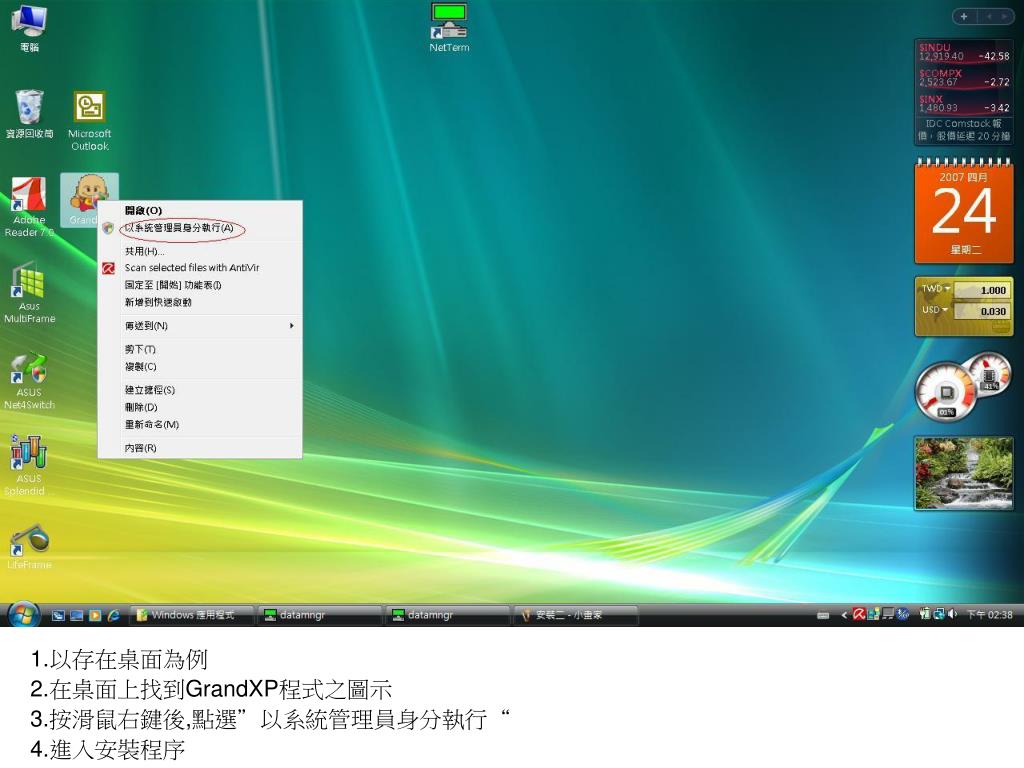Launch Internet Explorer from quick launch
The image size is (1024, 768).
113,615
